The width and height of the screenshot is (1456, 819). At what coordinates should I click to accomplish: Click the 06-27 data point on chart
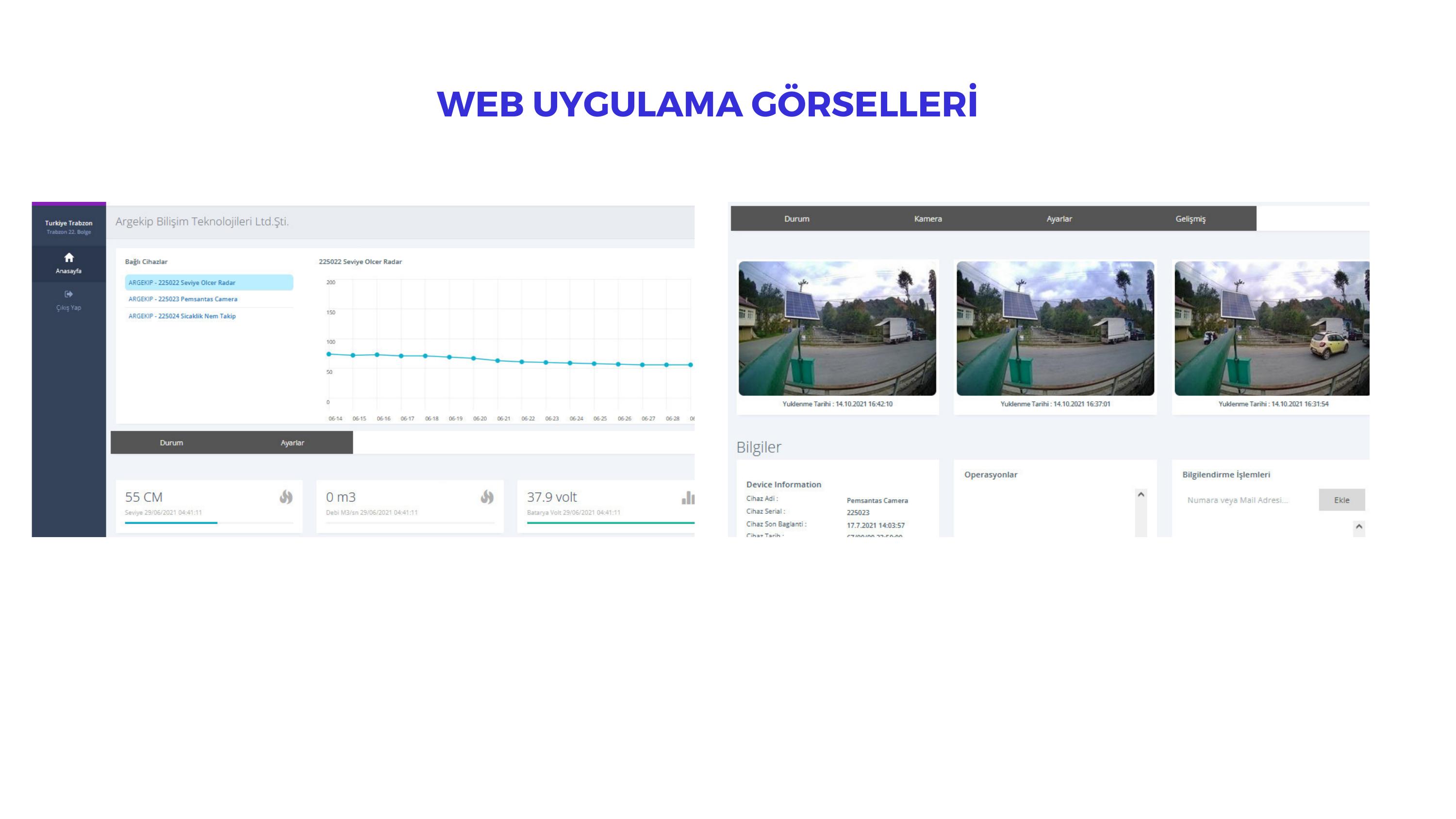click(642, 365)
